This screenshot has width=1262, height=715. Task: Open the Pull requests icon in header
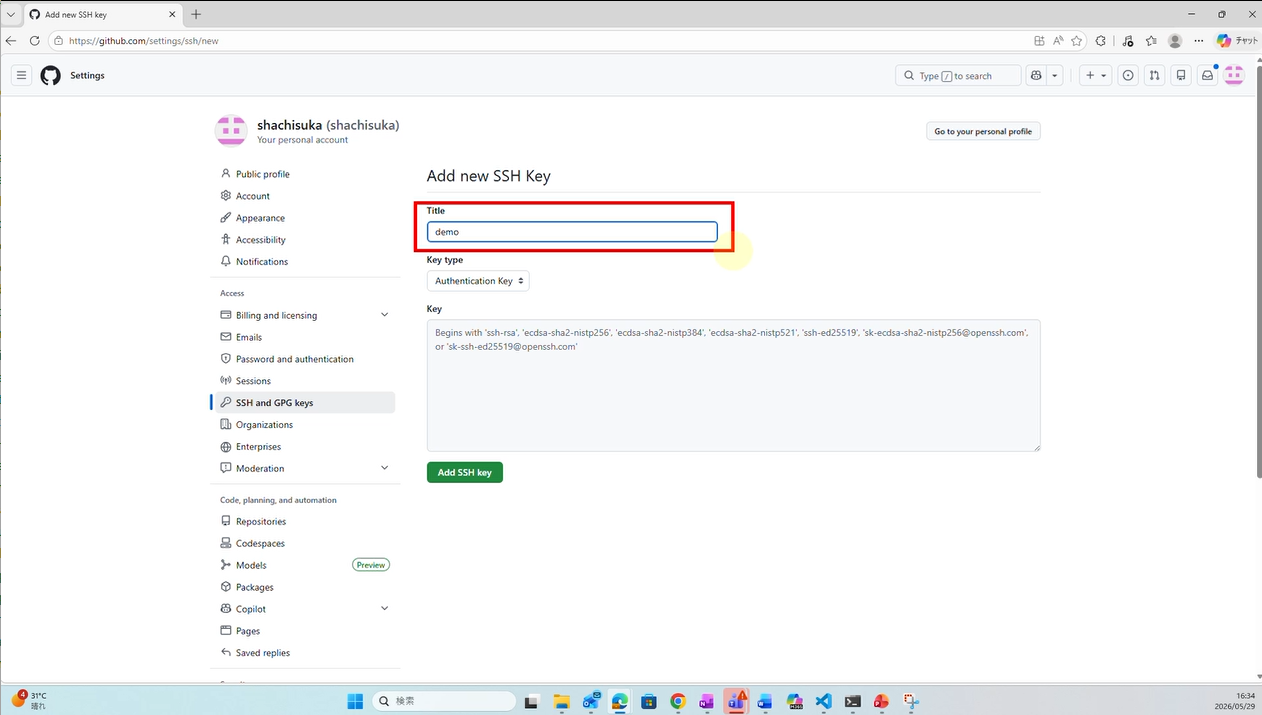click(1154, 75)
